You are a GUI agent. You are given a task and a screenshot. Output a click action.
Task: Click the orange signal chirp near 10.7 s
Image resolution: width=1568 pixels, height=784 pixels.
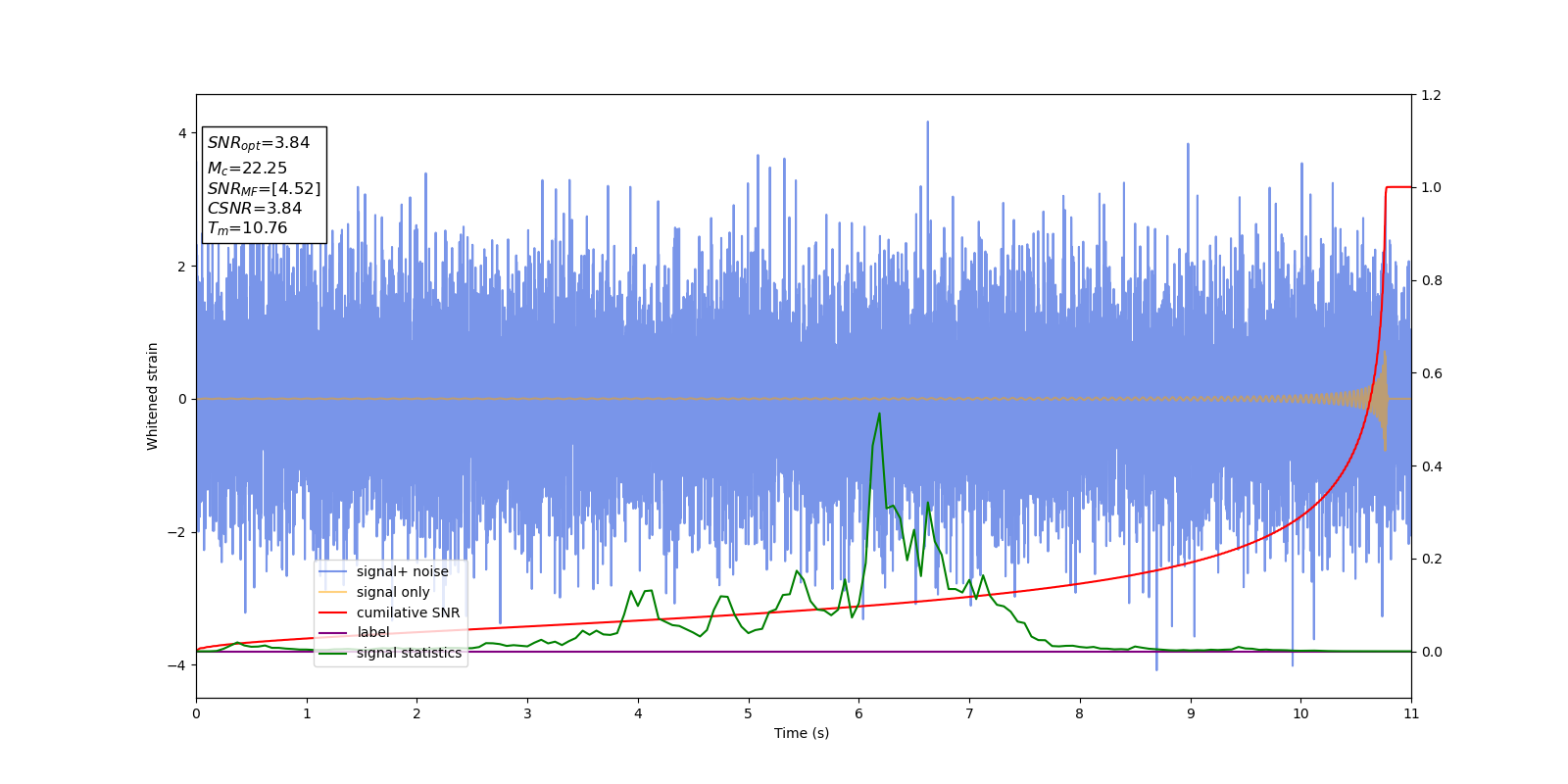1382,399
